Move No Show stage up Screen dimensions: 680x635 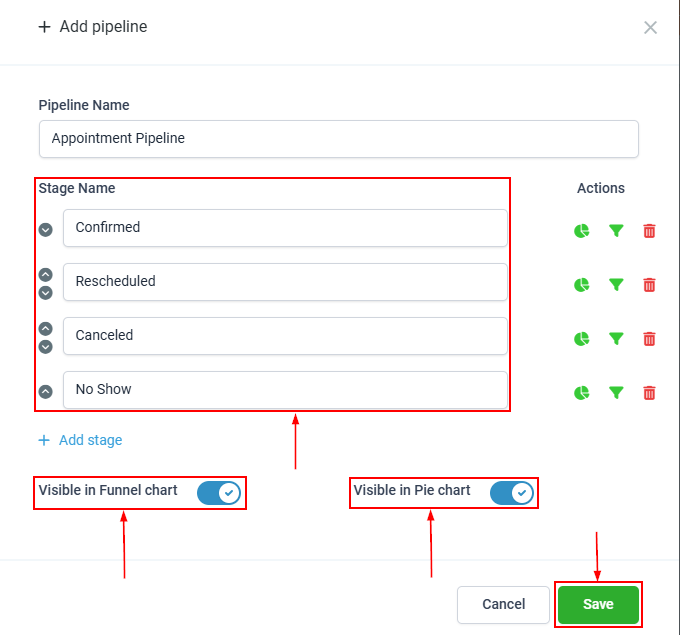click(45, 392)
